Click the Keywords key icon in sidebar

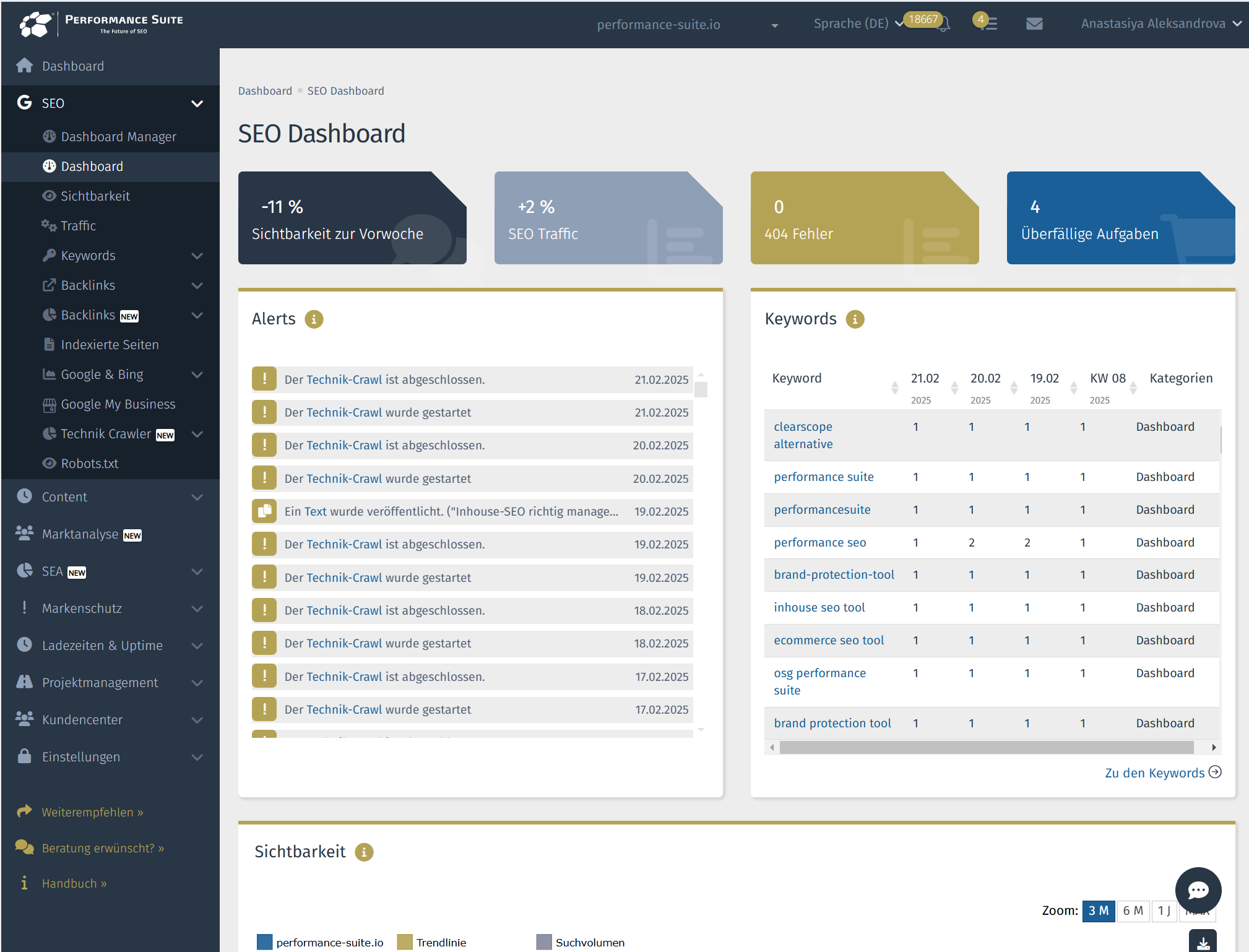click(49, 255)
